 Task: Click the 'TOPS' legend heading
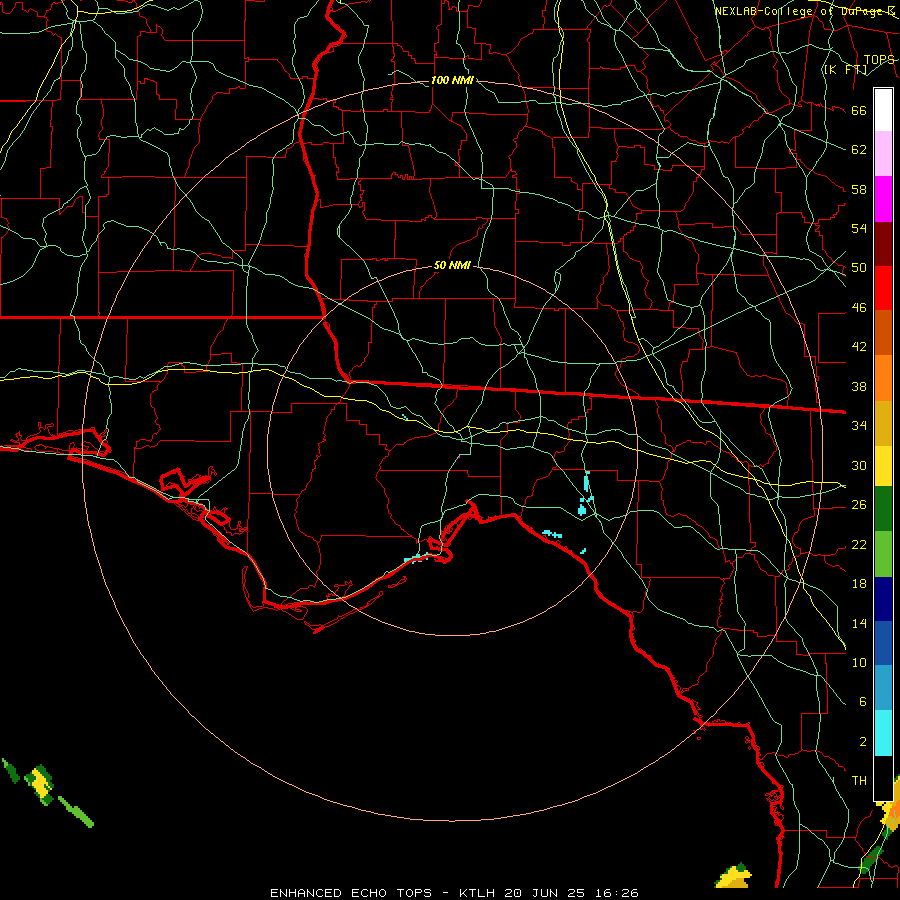point(879,60)
